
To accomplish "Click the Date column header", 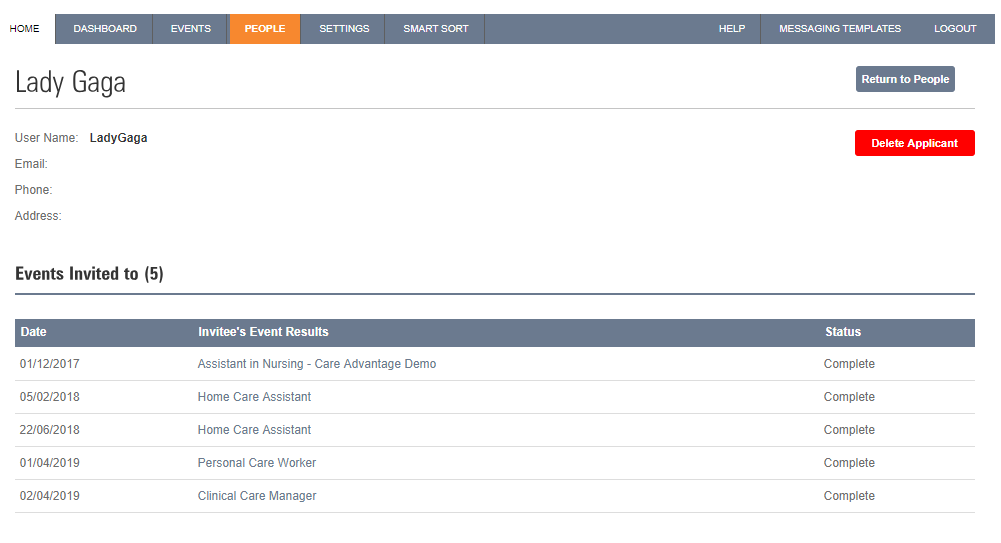I will pyautogui.click(x=33, y=332).
